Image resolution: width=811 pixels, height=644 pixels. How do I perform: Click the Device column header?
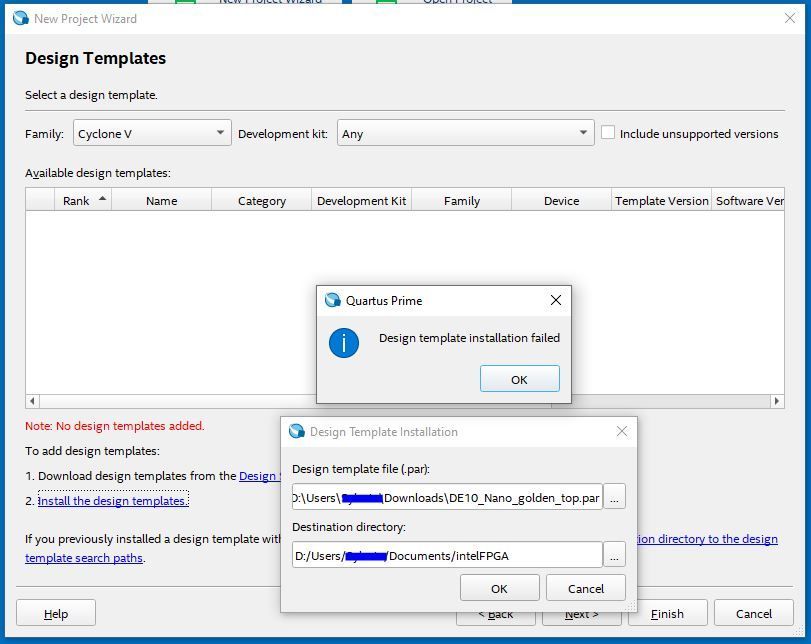561,200
